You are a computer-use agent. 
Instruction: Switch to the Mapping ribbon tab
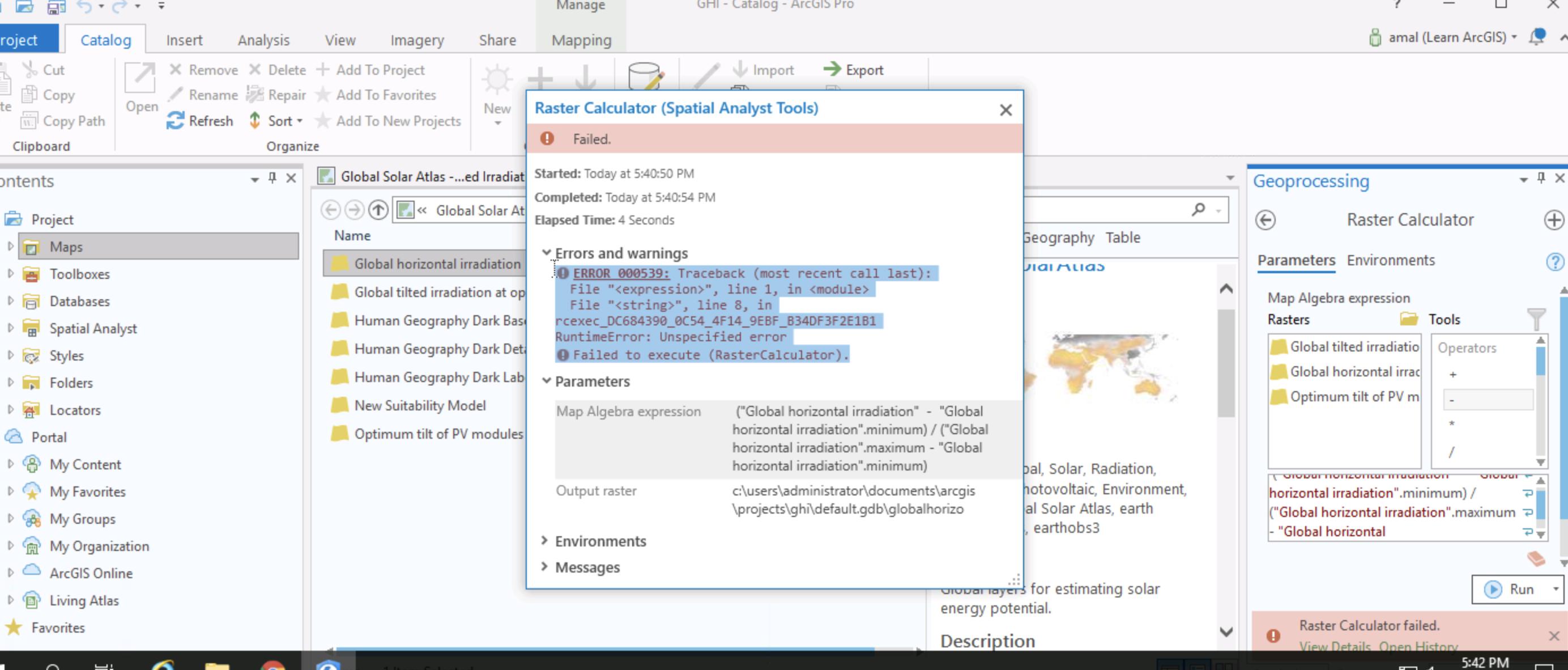(581, 40)
